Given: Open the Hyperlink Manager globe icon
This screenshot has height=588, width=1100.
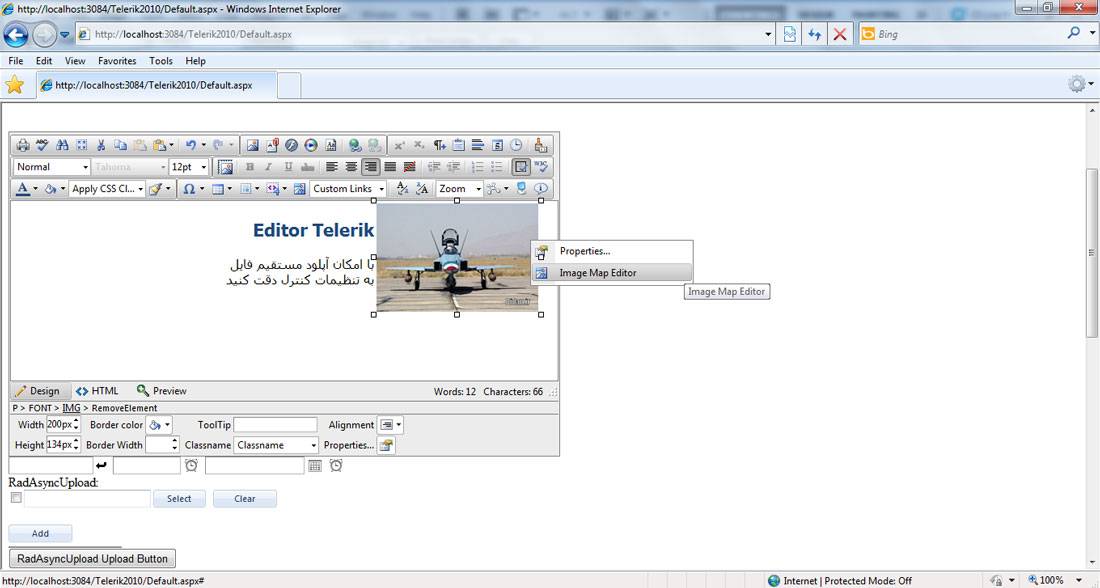Looking at the screenshot, I should click(355, 145).
